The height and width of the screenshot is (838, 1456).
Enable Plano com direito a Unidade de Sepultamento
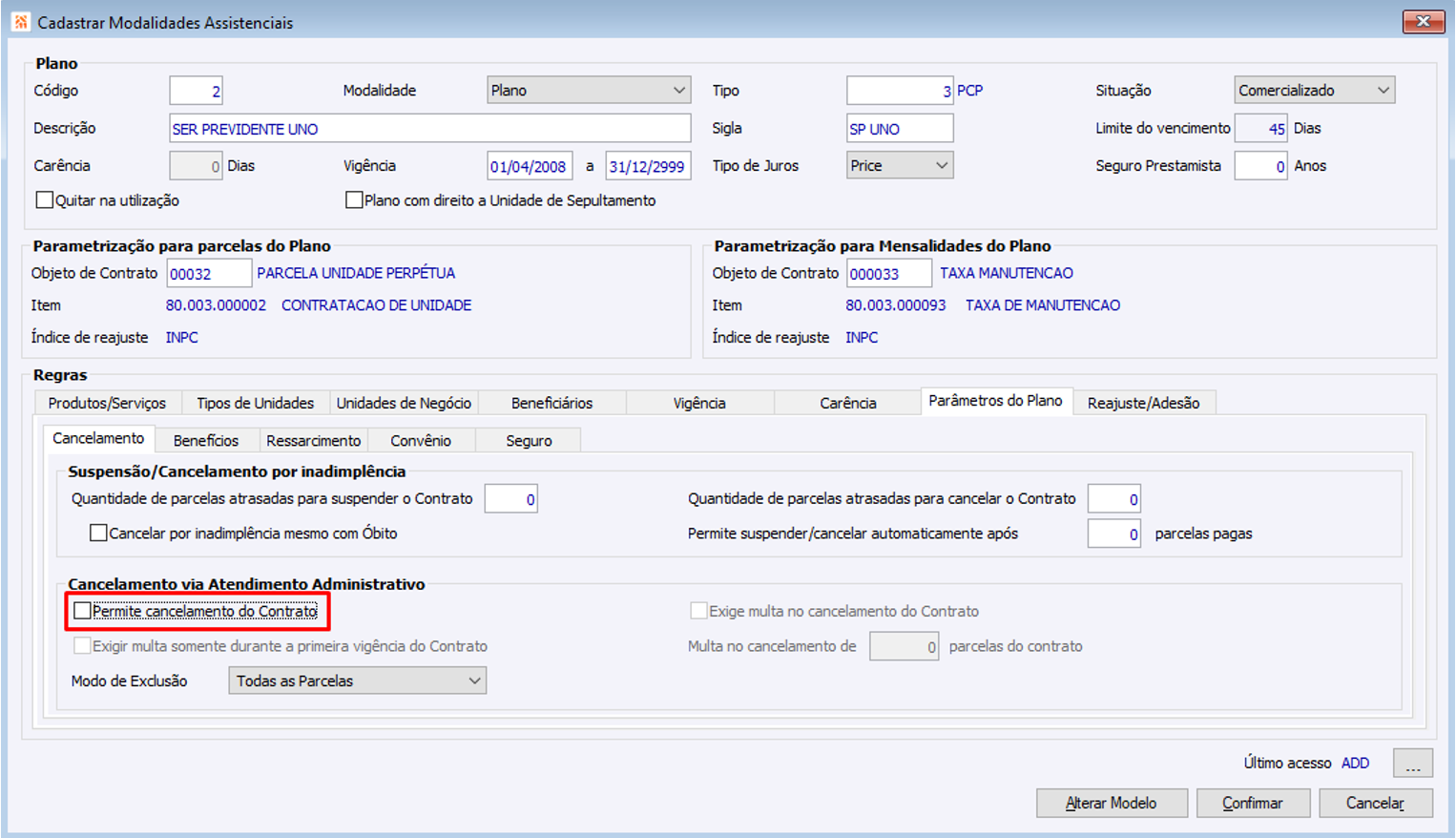pyautogui.click(x=354, y=199)
